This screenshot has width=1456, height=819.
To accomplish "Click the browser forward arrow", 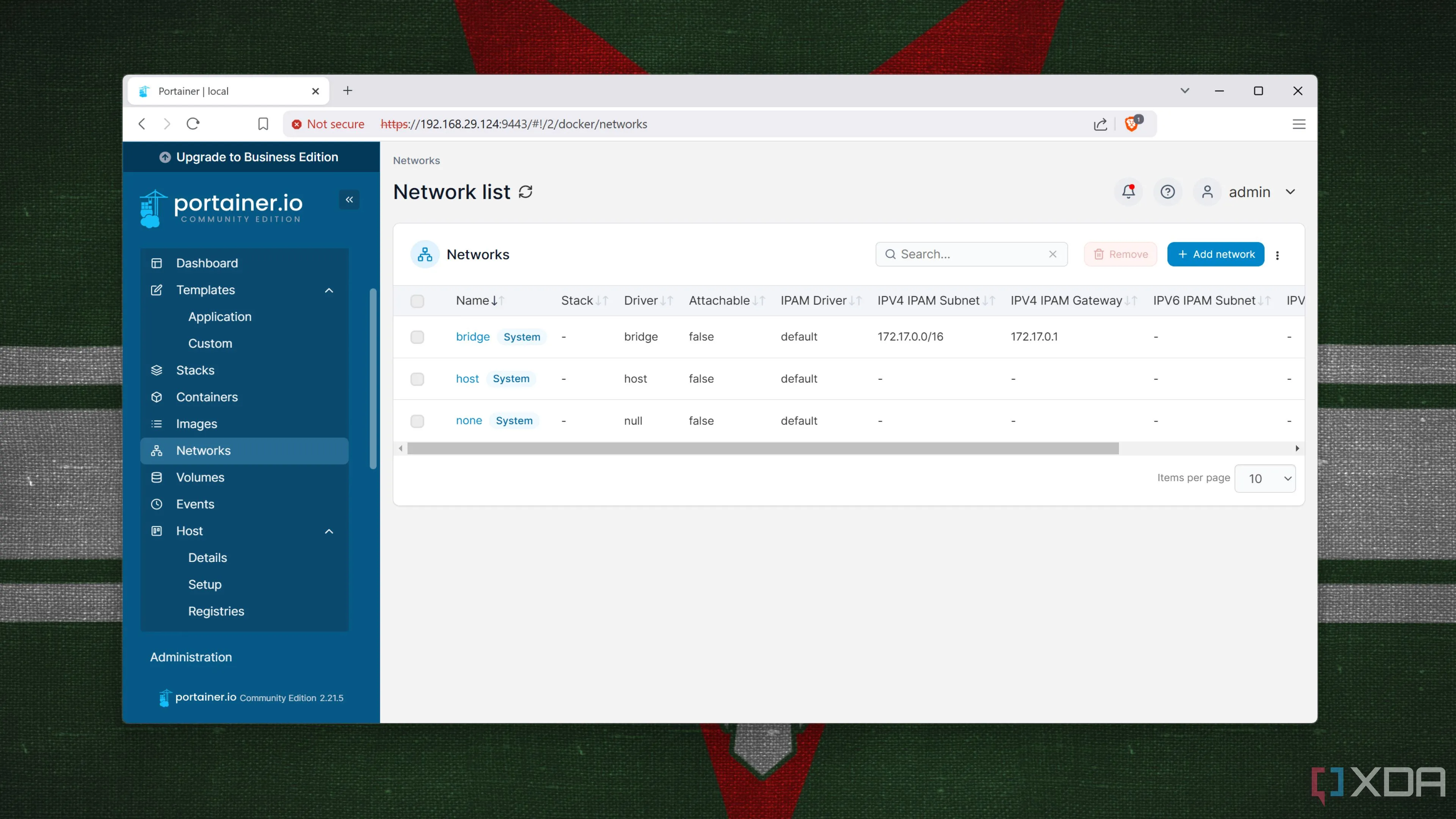I will [x=167, y=124].
